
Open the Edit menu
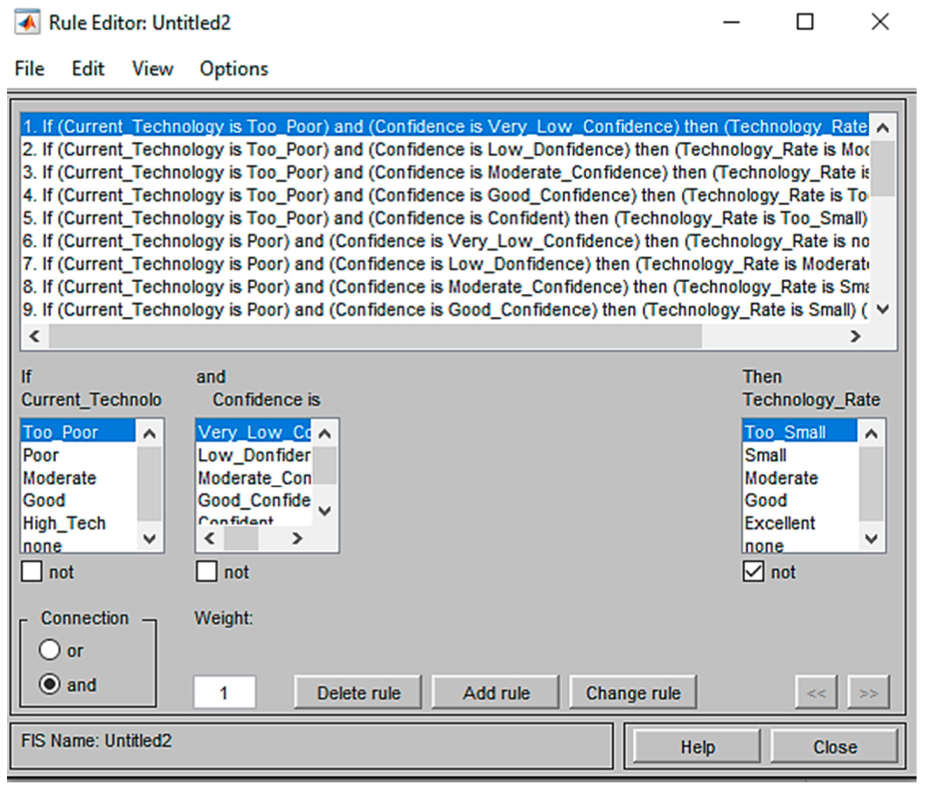tap(88, 69)
